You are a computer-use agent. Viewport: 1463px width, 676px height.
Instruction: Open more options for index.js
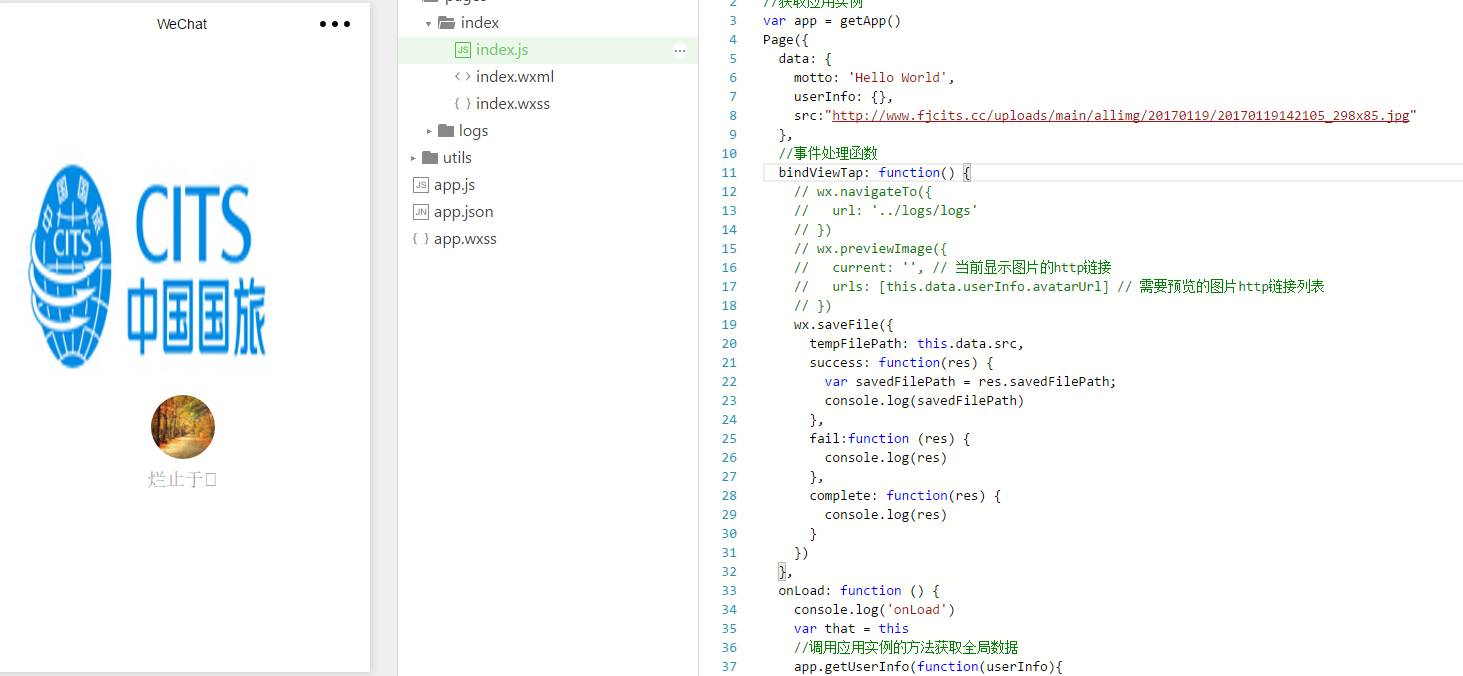click(680, 50)
